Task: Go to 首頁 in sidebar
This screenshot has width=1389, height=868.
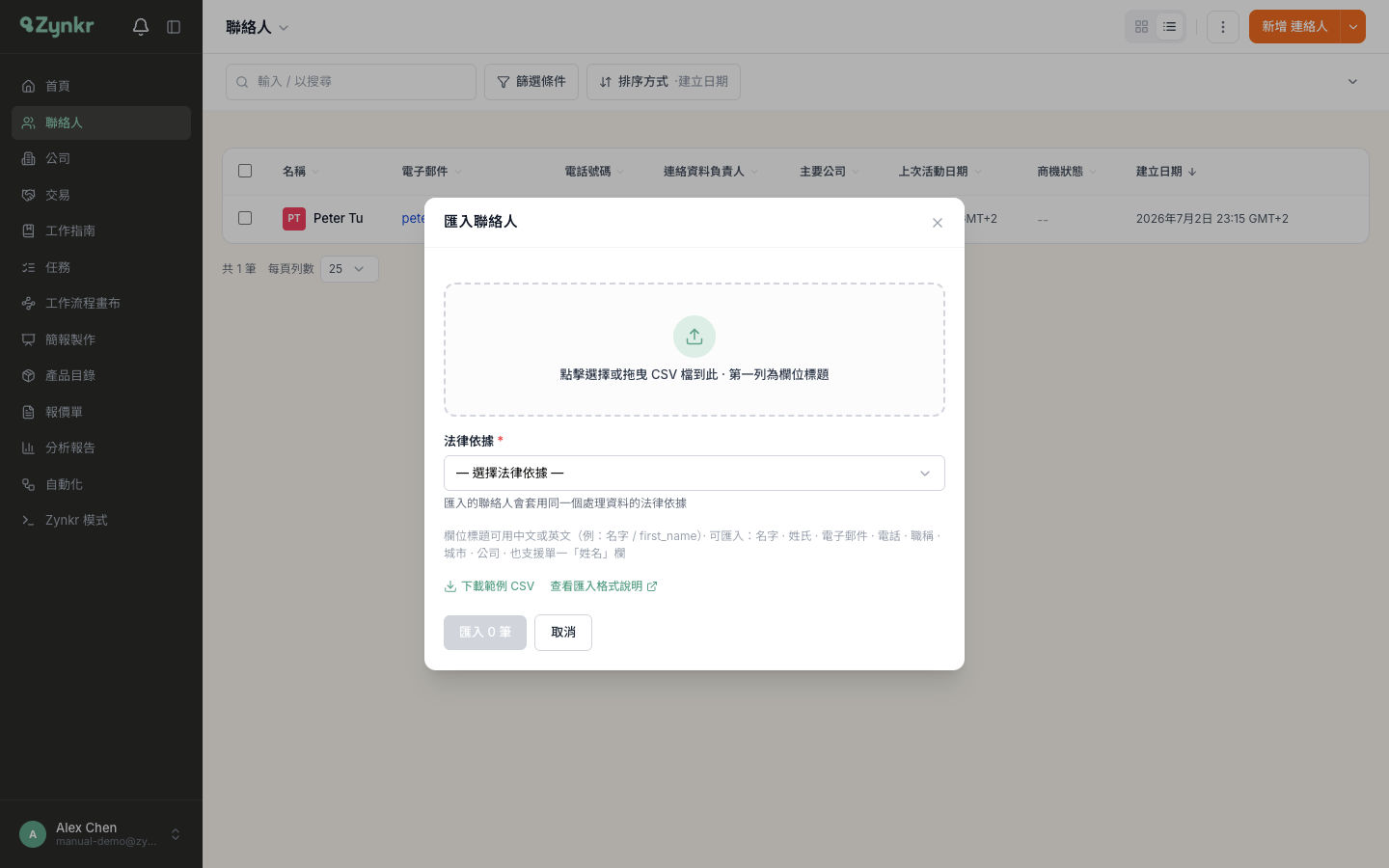Action: tap(101, 86)
